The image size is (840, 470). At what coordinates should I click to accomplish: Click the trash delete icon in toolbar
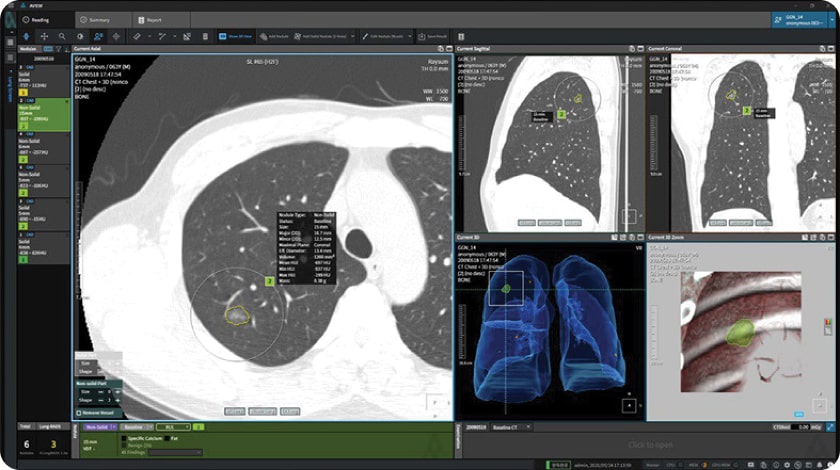(x=206, y=36)
